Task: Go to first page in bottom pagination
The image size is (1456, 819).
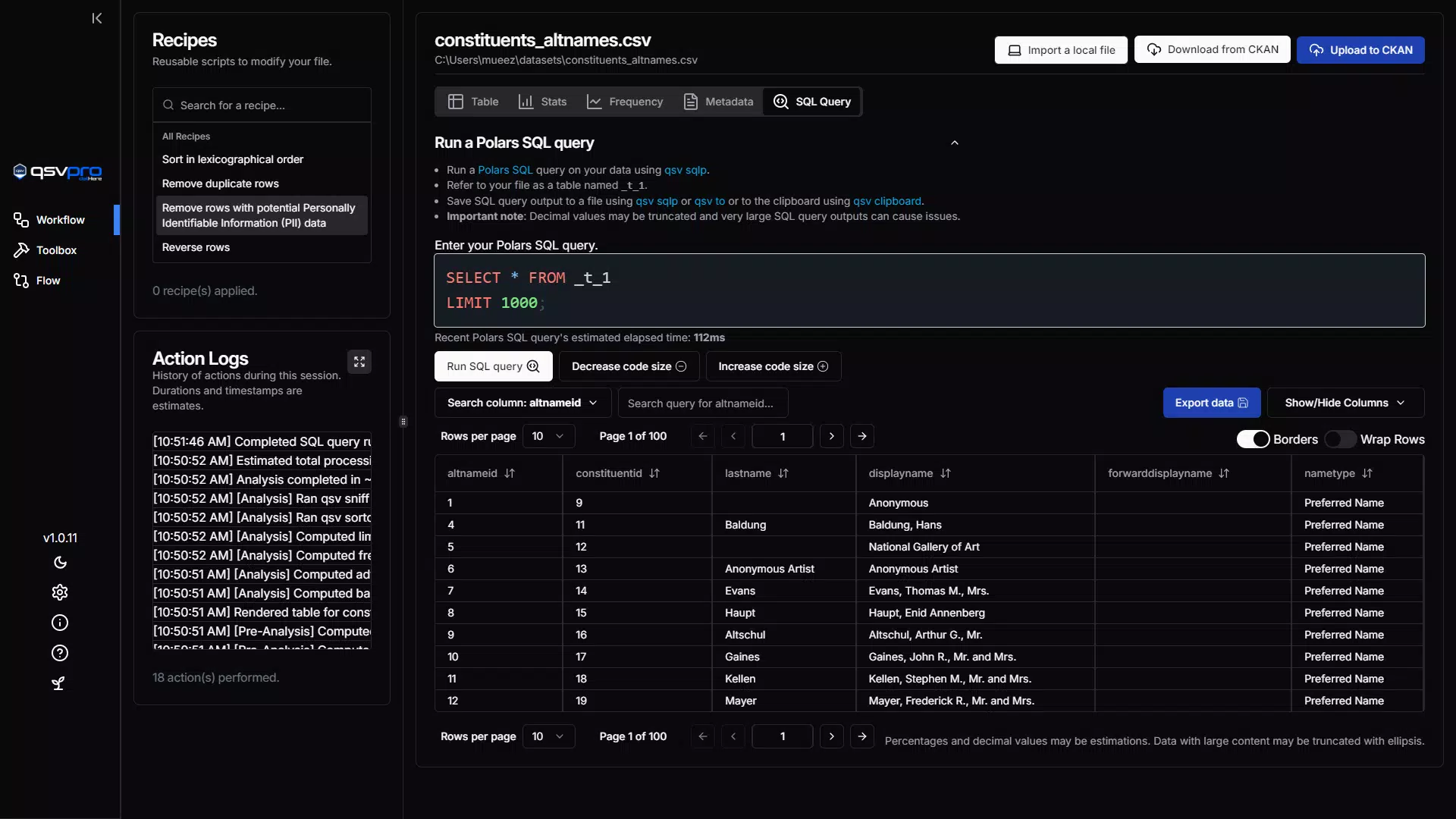Action: (703, 736)
